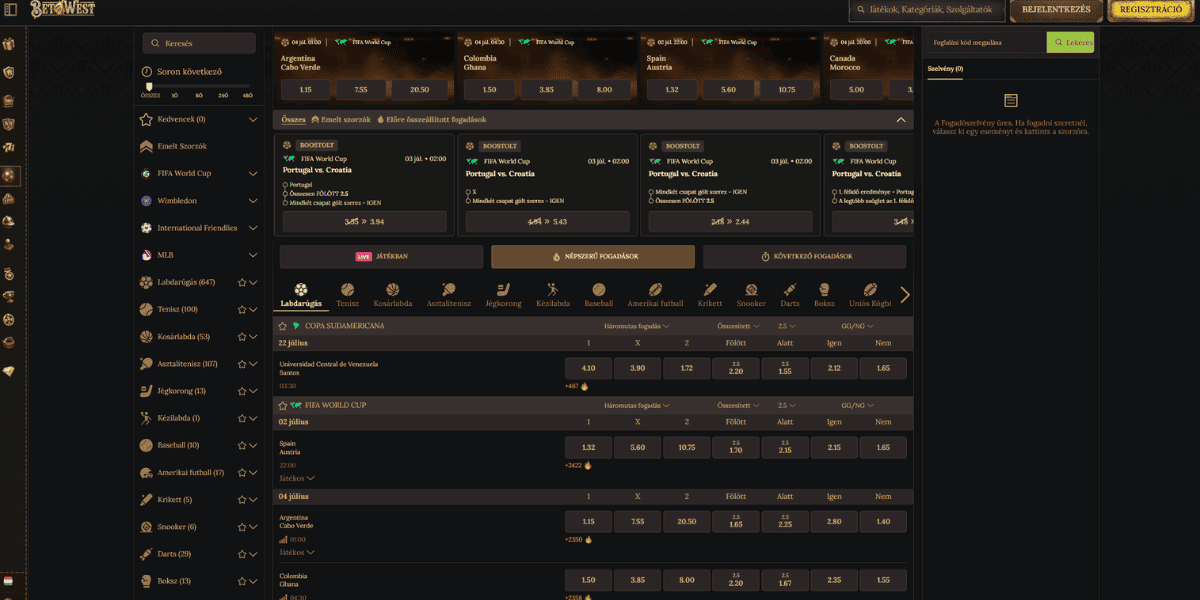Open Baseball (10) icon in sidebar
The height and width of the screenshot is (600, 1200).
coord(147,445)
